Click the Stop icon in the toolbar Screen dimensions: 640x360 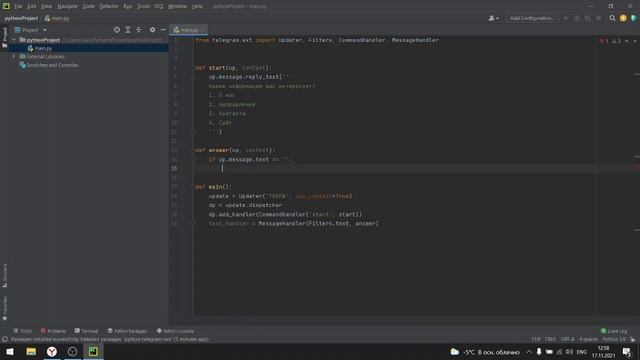[598, 18]
